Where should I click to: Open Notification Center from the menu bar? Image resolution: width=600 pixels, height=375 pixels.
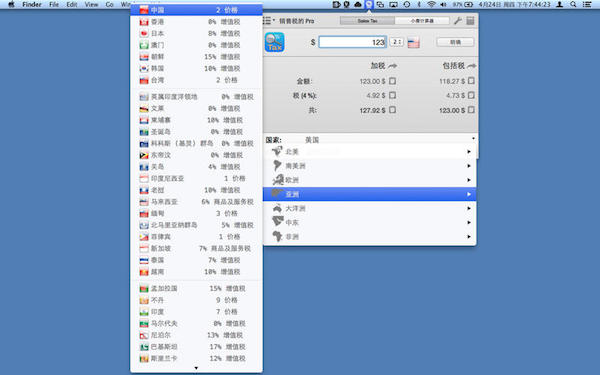587,5
